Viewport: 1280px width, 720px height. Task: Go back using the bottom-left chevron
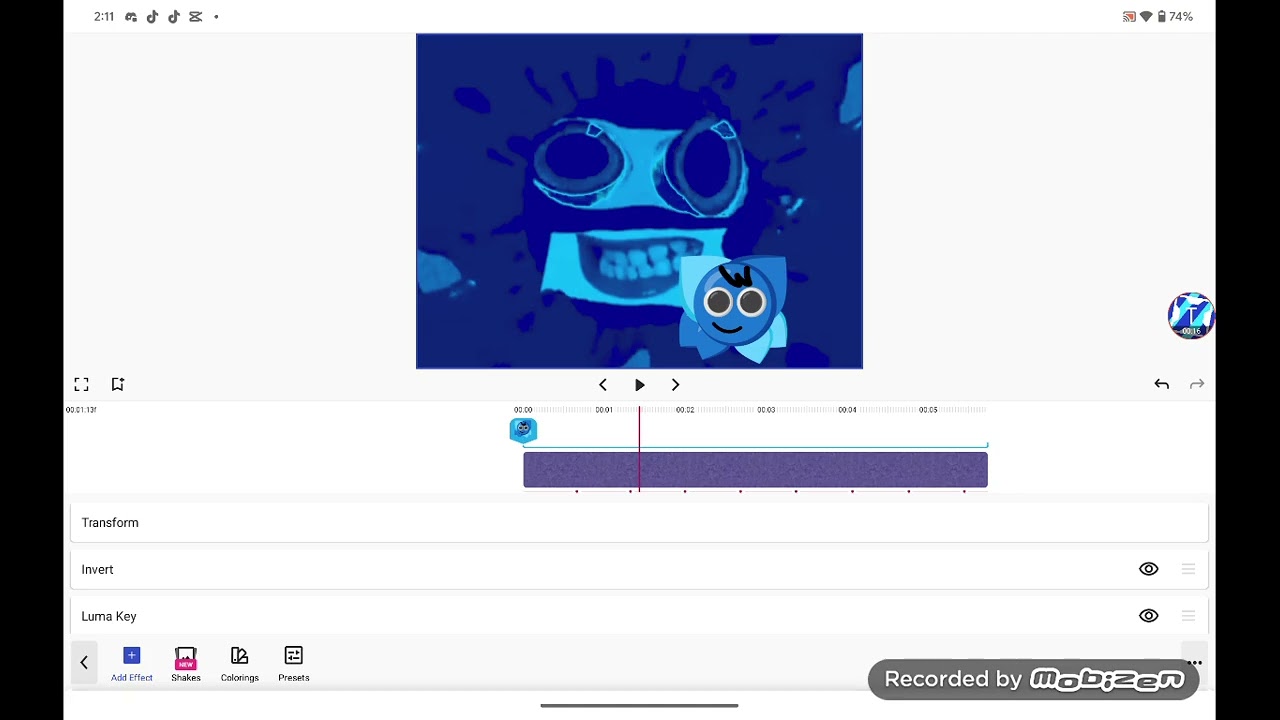coord(84,662)
